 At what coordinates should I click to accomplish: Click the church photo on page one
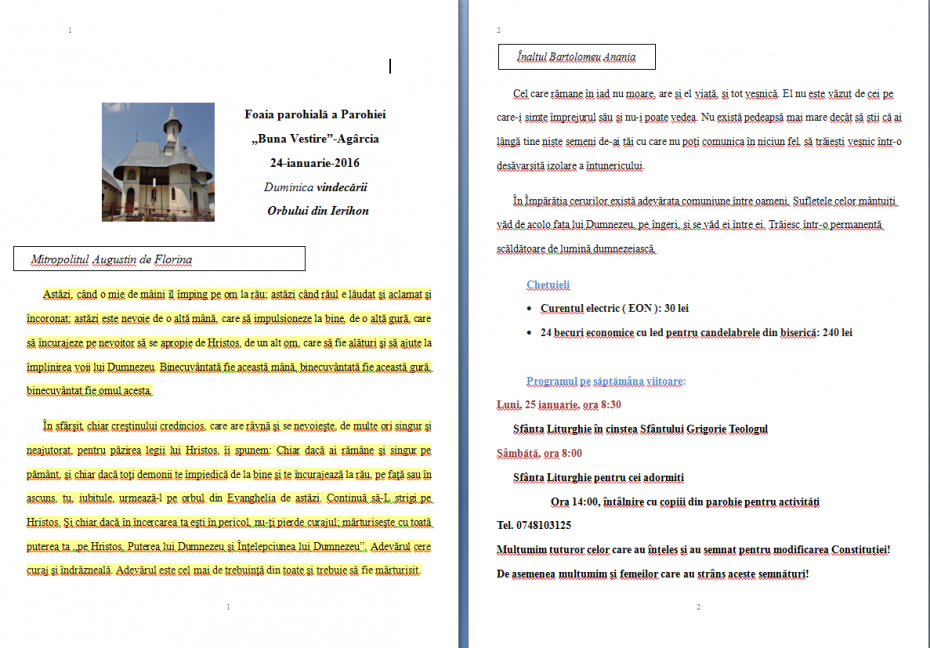[x=158, y=162]
